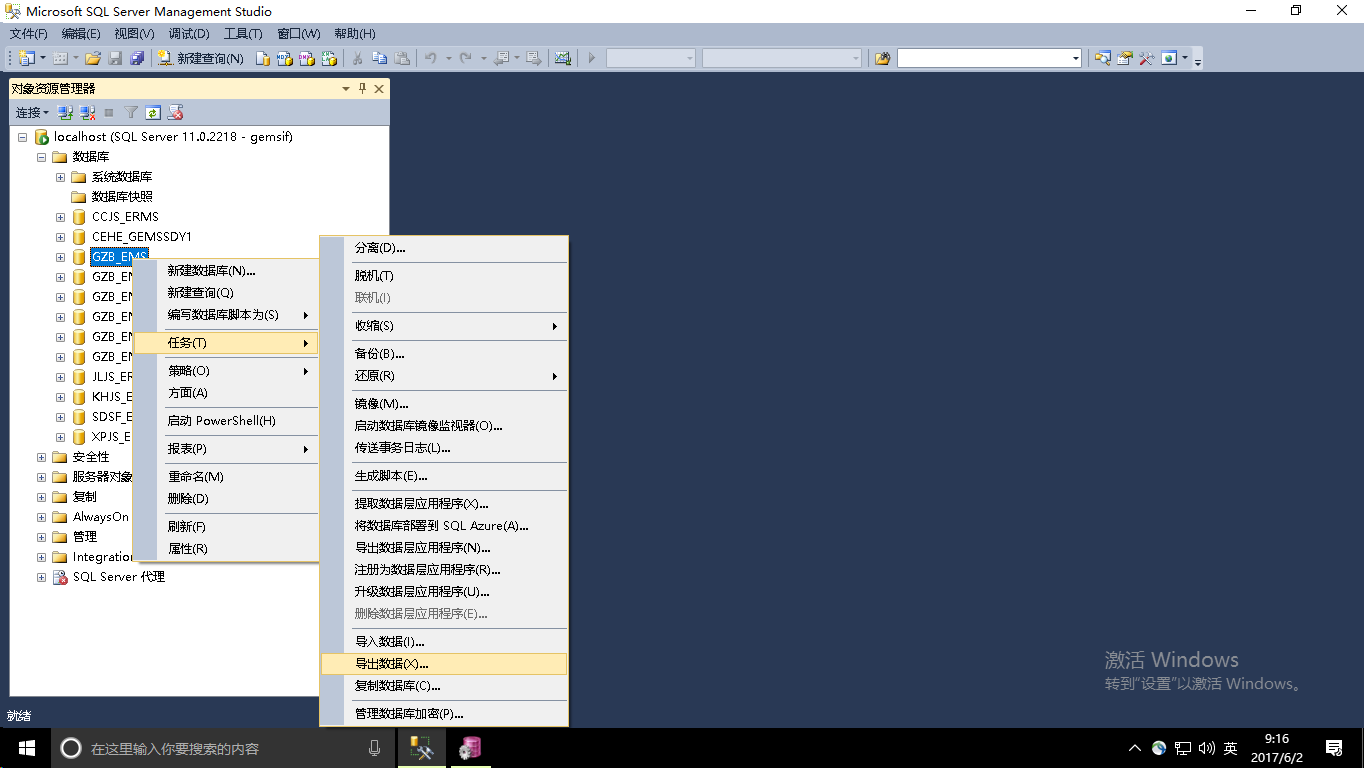Open the Find combo box dropdown
This screenshot has height=768, width=1364.
[x=1076, y=58]
